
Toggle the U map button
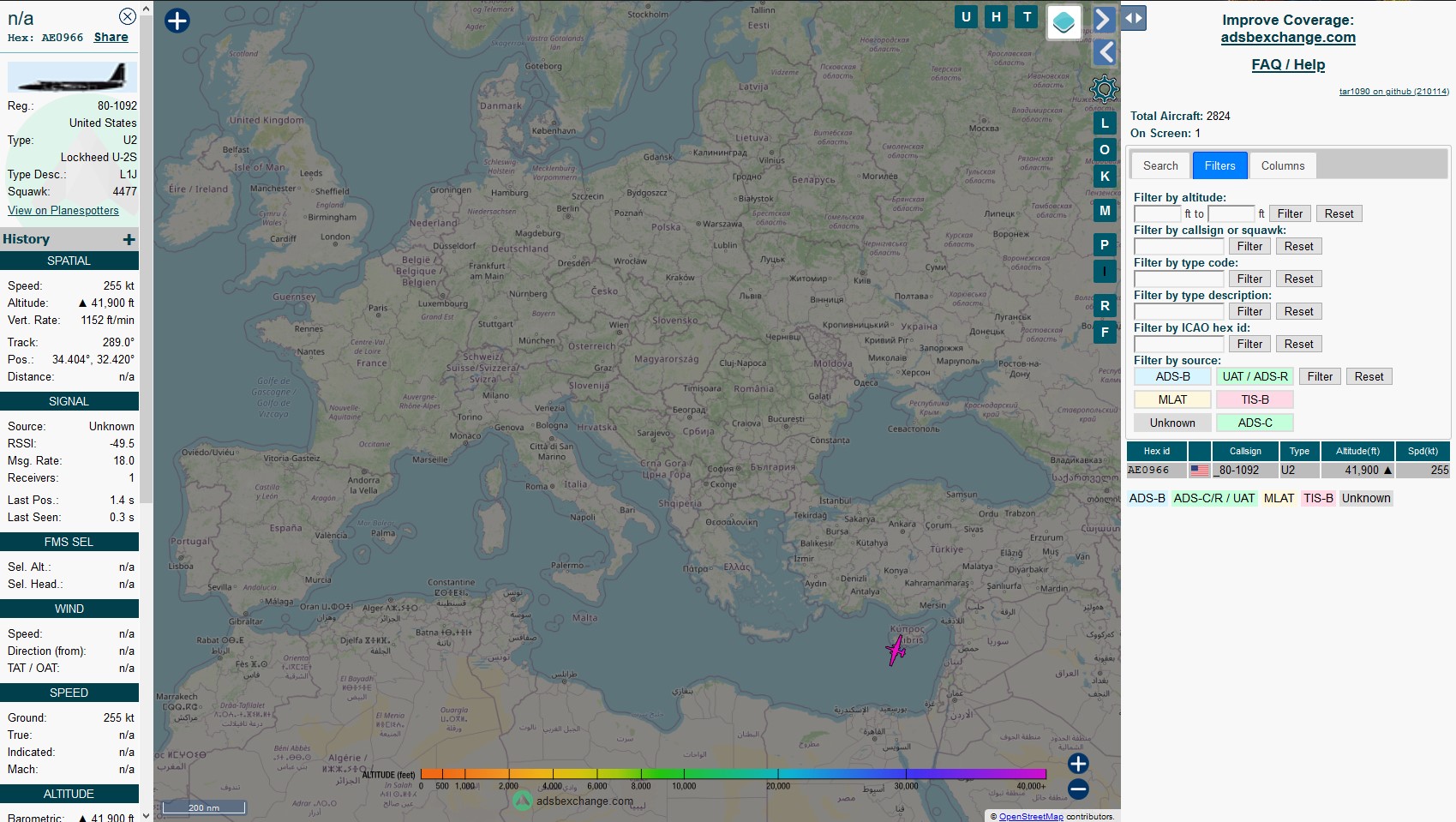(966, 16)
